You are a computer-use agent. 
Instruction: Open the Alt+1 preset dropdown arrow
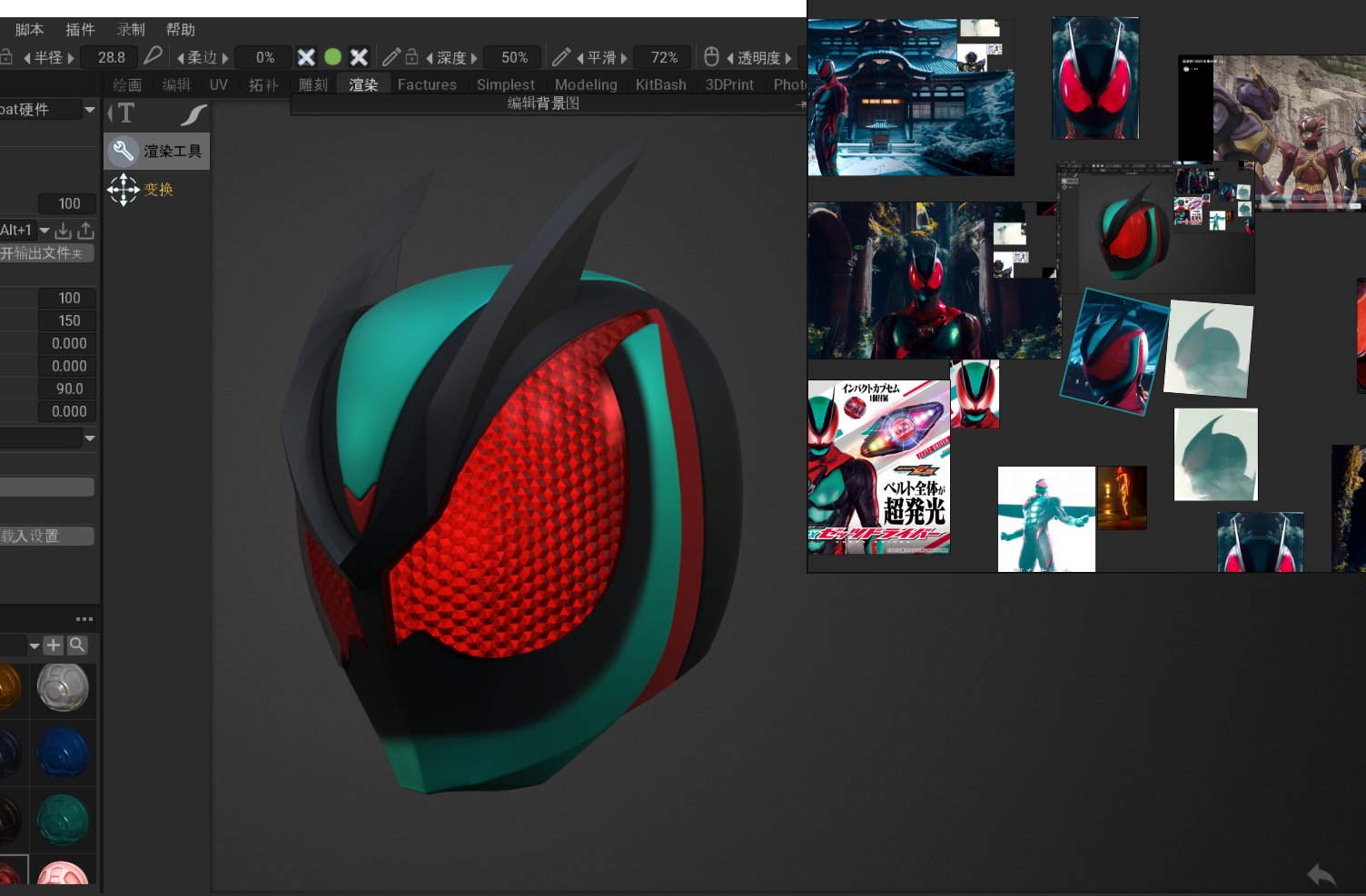tap(44, 231)
